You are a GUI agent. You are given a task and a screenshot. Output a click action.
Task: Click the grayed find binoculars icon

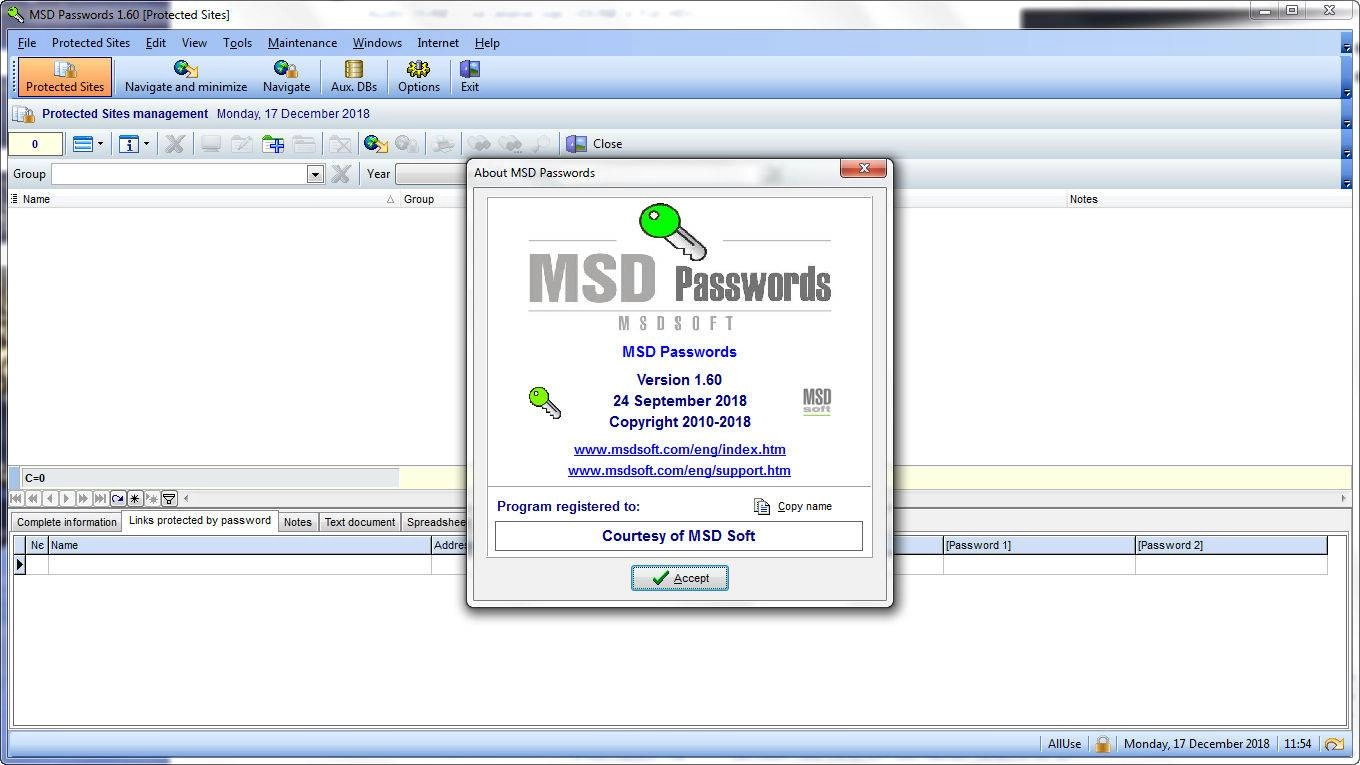click(480, 144)
